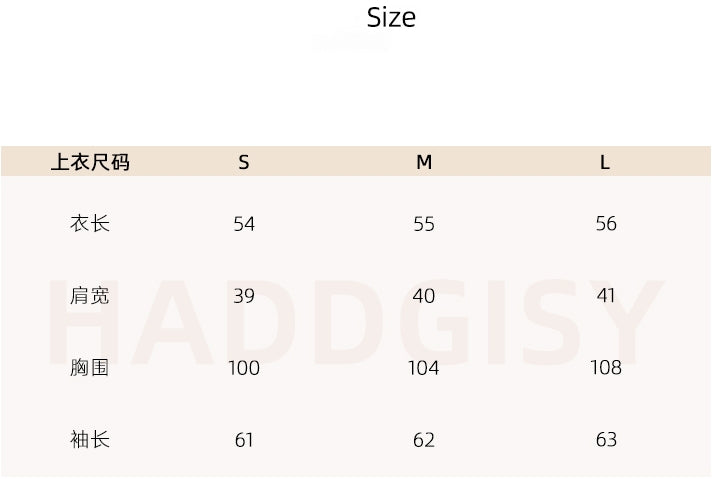The height and width of the screenshot is (479, 715).
Task: Select the 上衣尺码 header cell
Action: [x=90, y=162]
